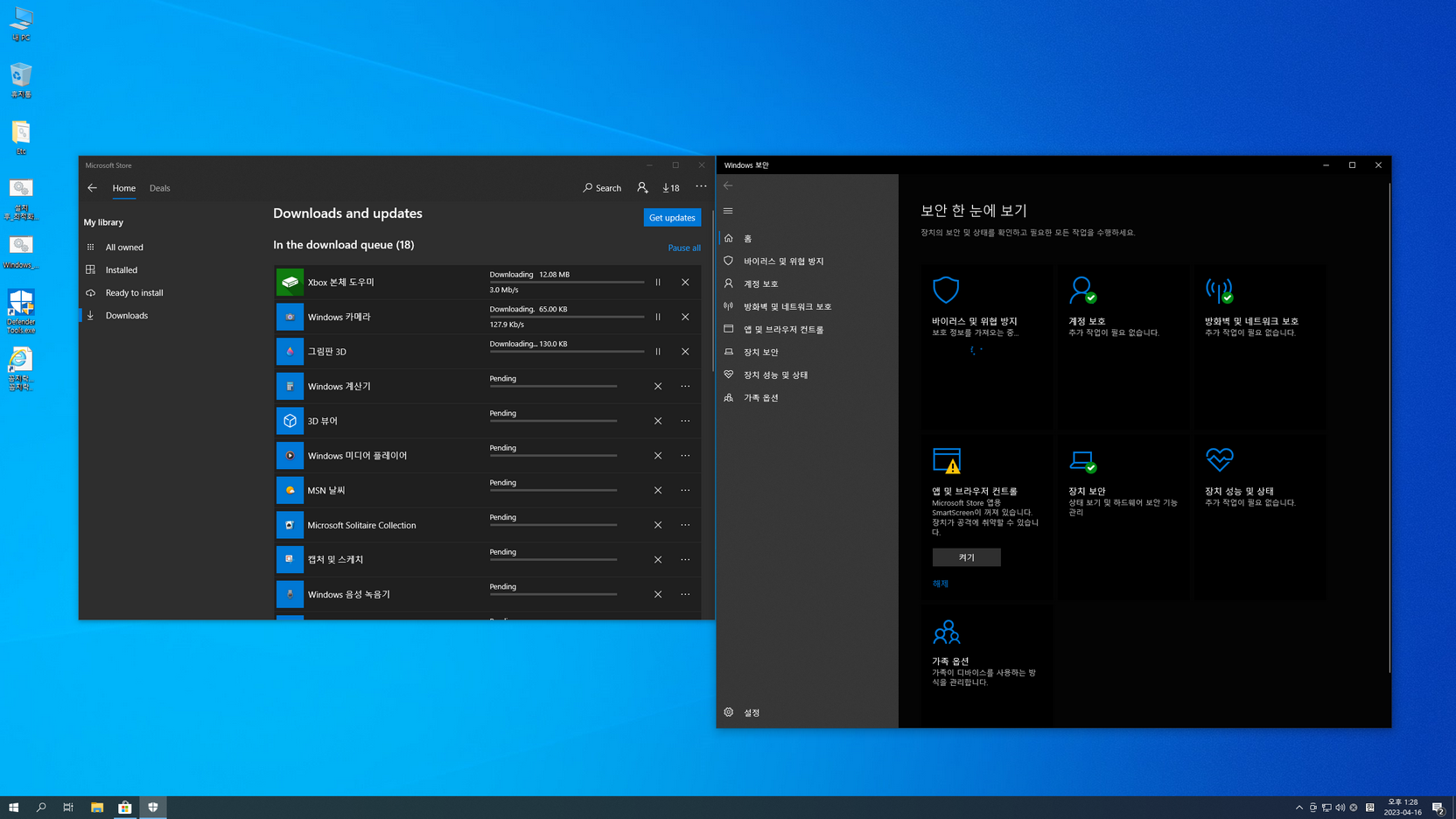Click the Microsoft Solitaire Collection icon
Image resolution: width=1456 pixels, height=819 pixels.
pyautogui.click(x=290, y=525)
